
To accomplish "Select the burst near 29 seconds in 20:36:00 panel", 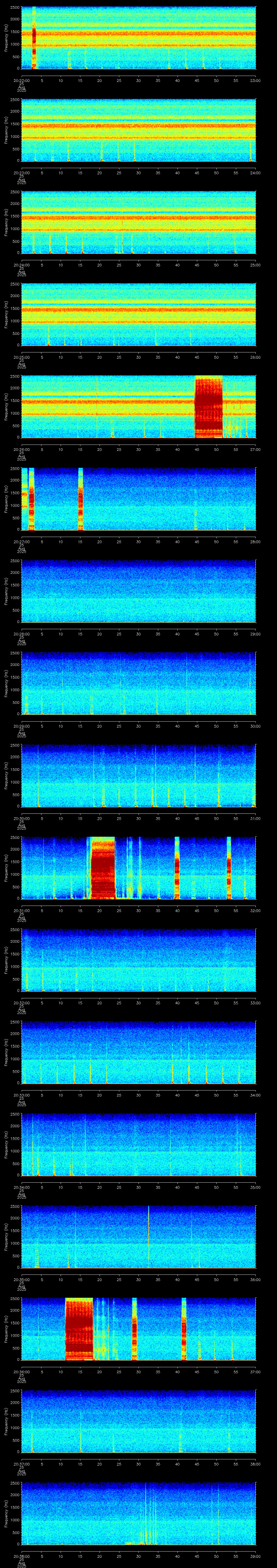I will (134, 1329).
